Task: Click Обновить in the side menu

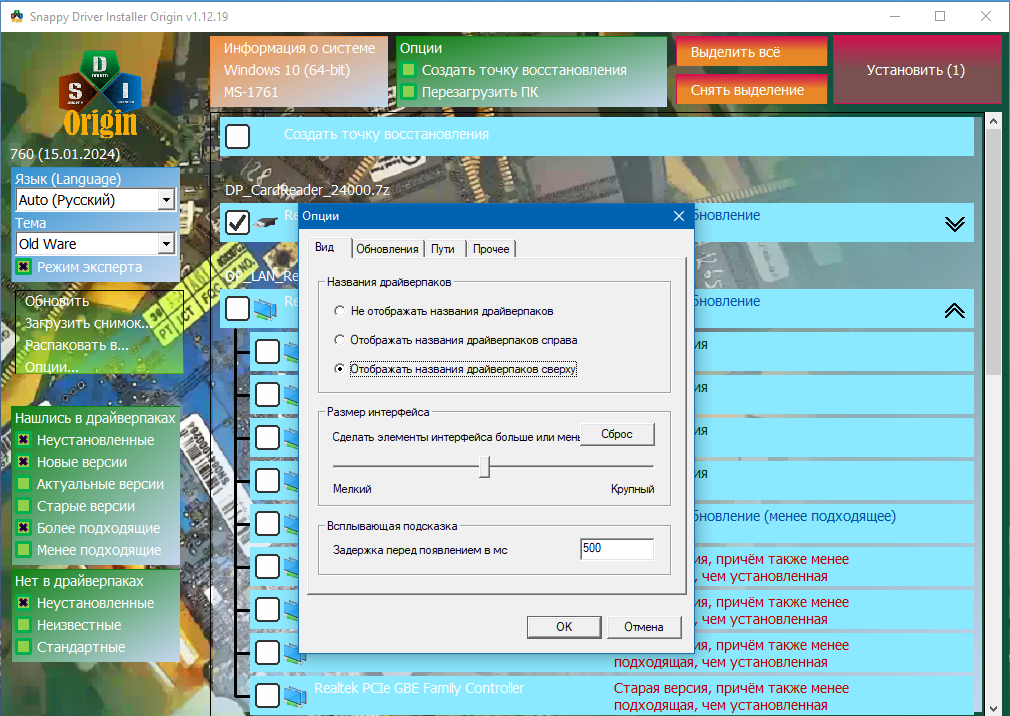Action: click(57, 301)
